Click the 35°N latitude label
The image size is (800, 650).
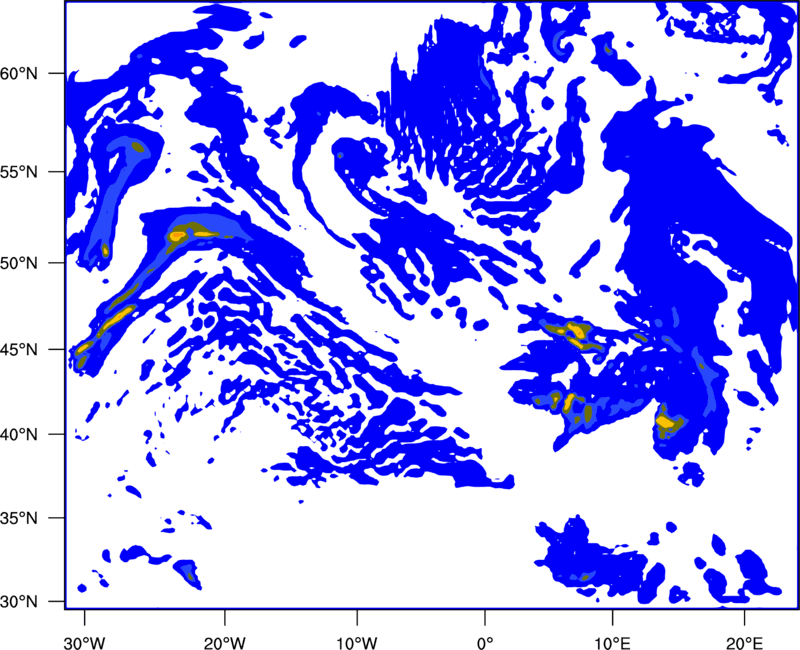coord(19,518)
